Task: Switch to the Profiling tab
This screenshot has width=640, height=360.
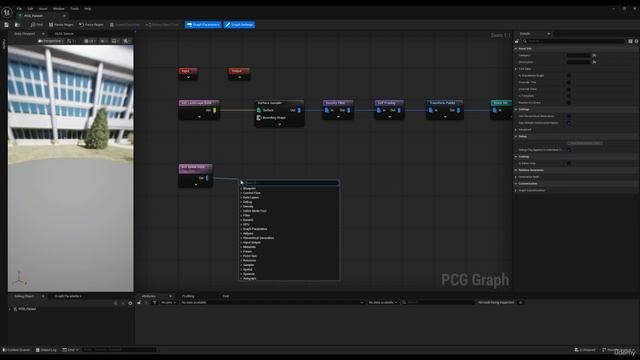Action: 188,296
